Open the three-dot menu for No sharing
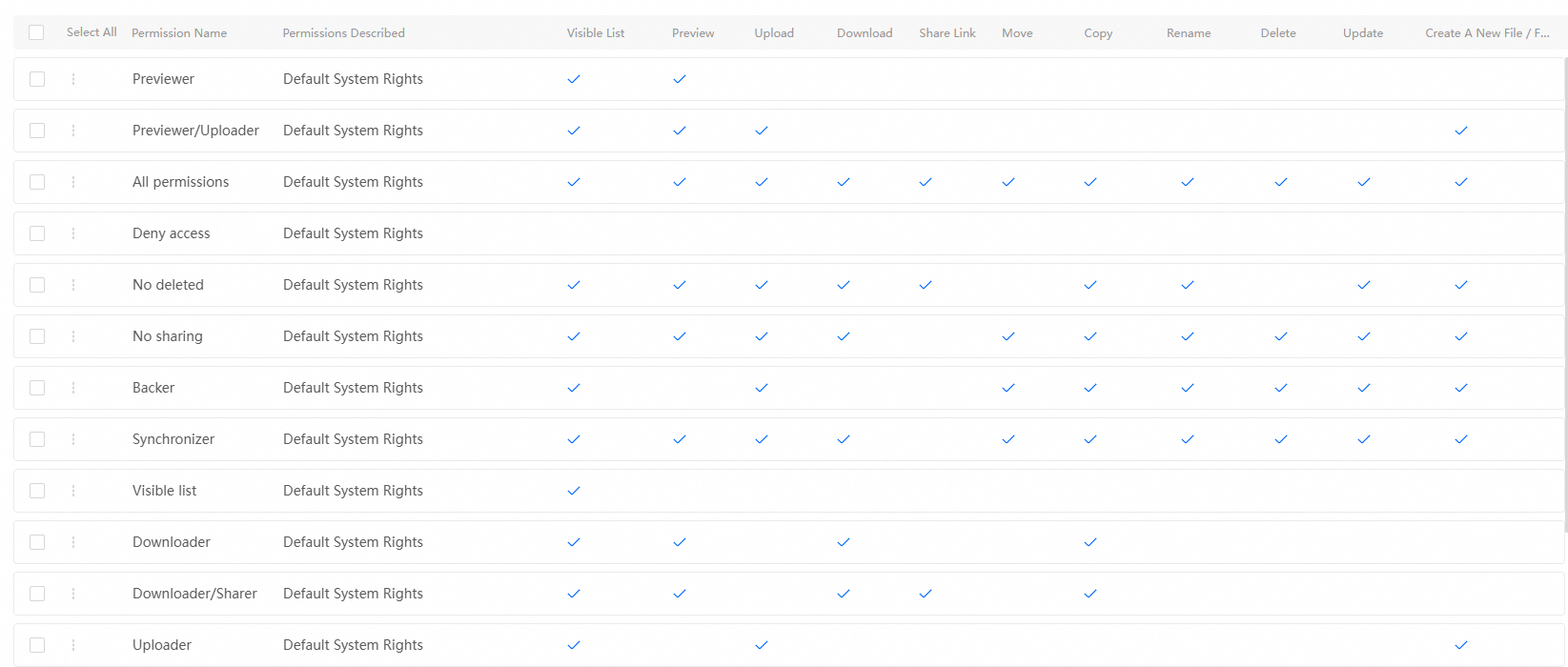1568x667 pixels. coord(73,336)
